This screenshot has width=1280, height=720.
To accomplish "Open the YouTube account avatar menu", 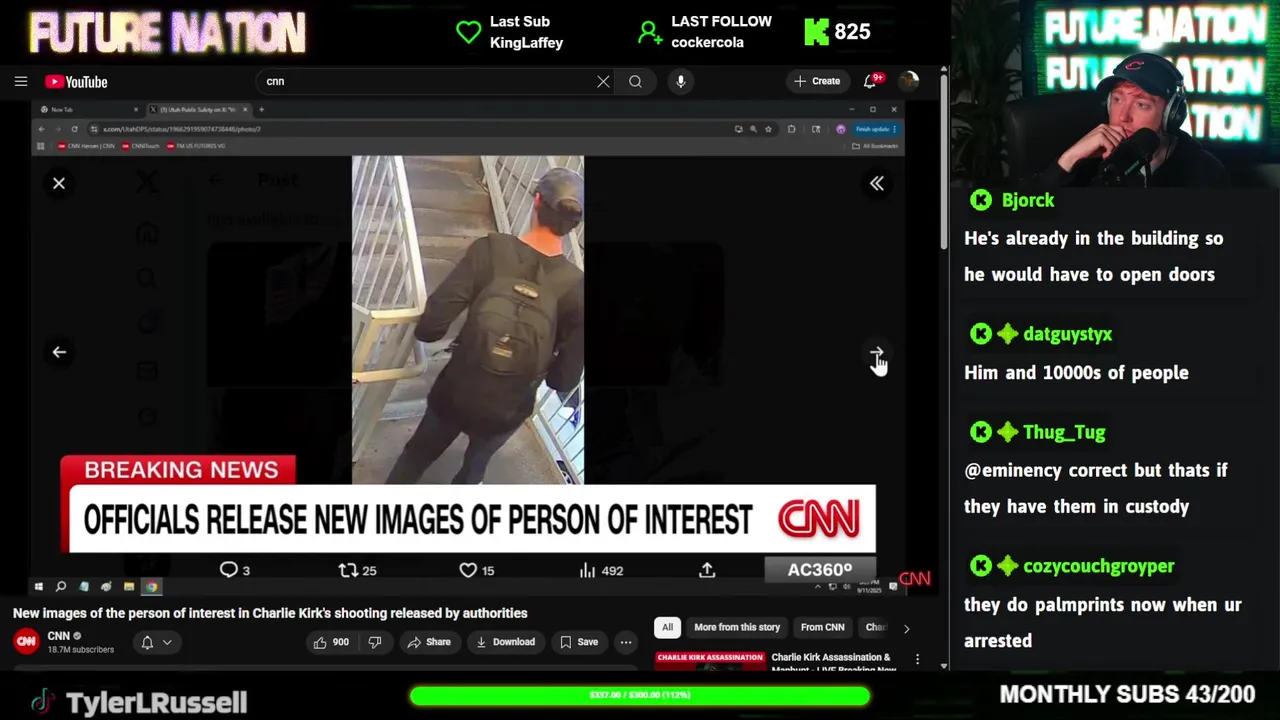I will [x=908, y=81].
